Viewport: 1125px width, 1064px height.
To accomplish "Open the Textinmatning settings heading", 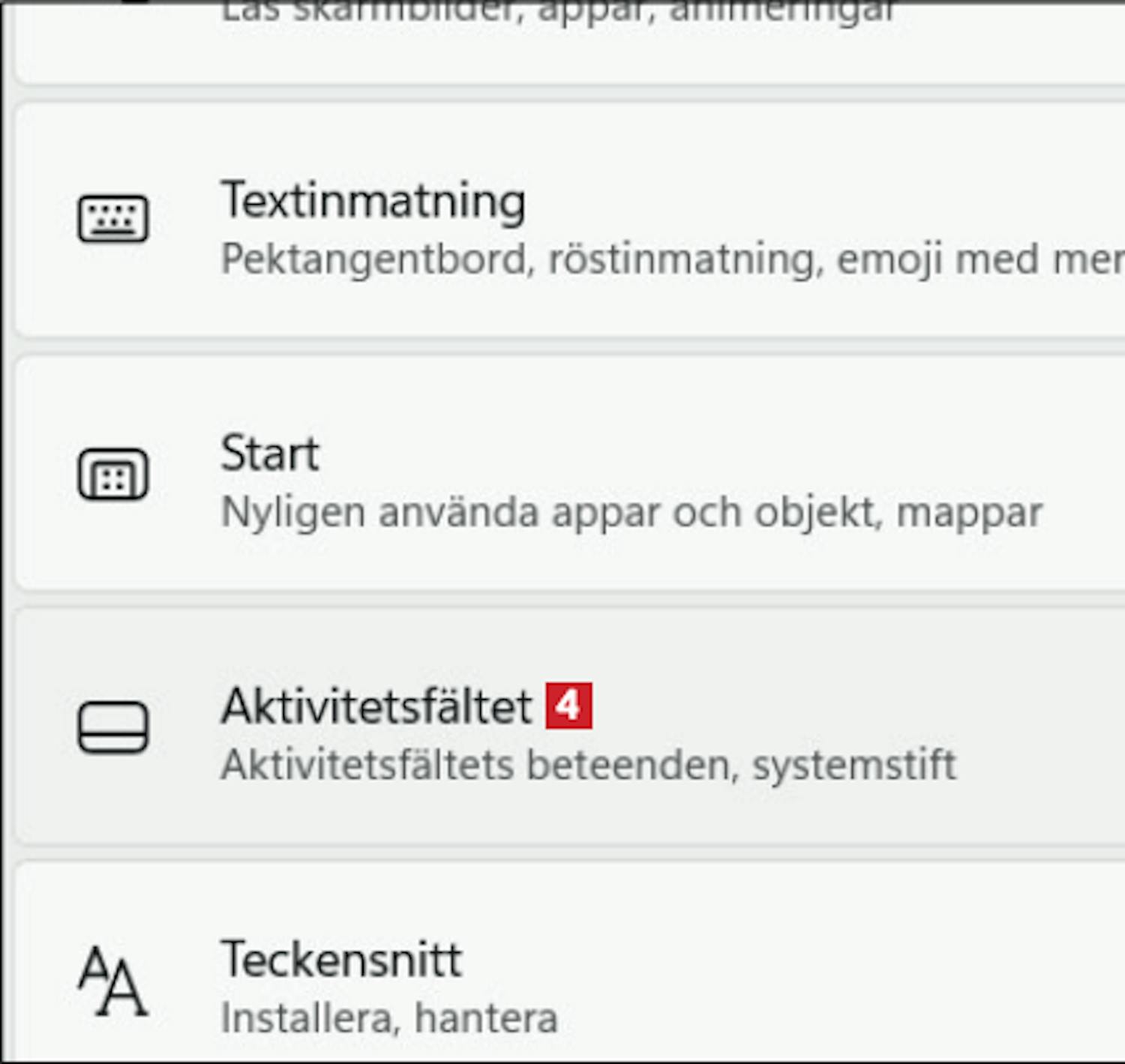I will coord(373,201).
